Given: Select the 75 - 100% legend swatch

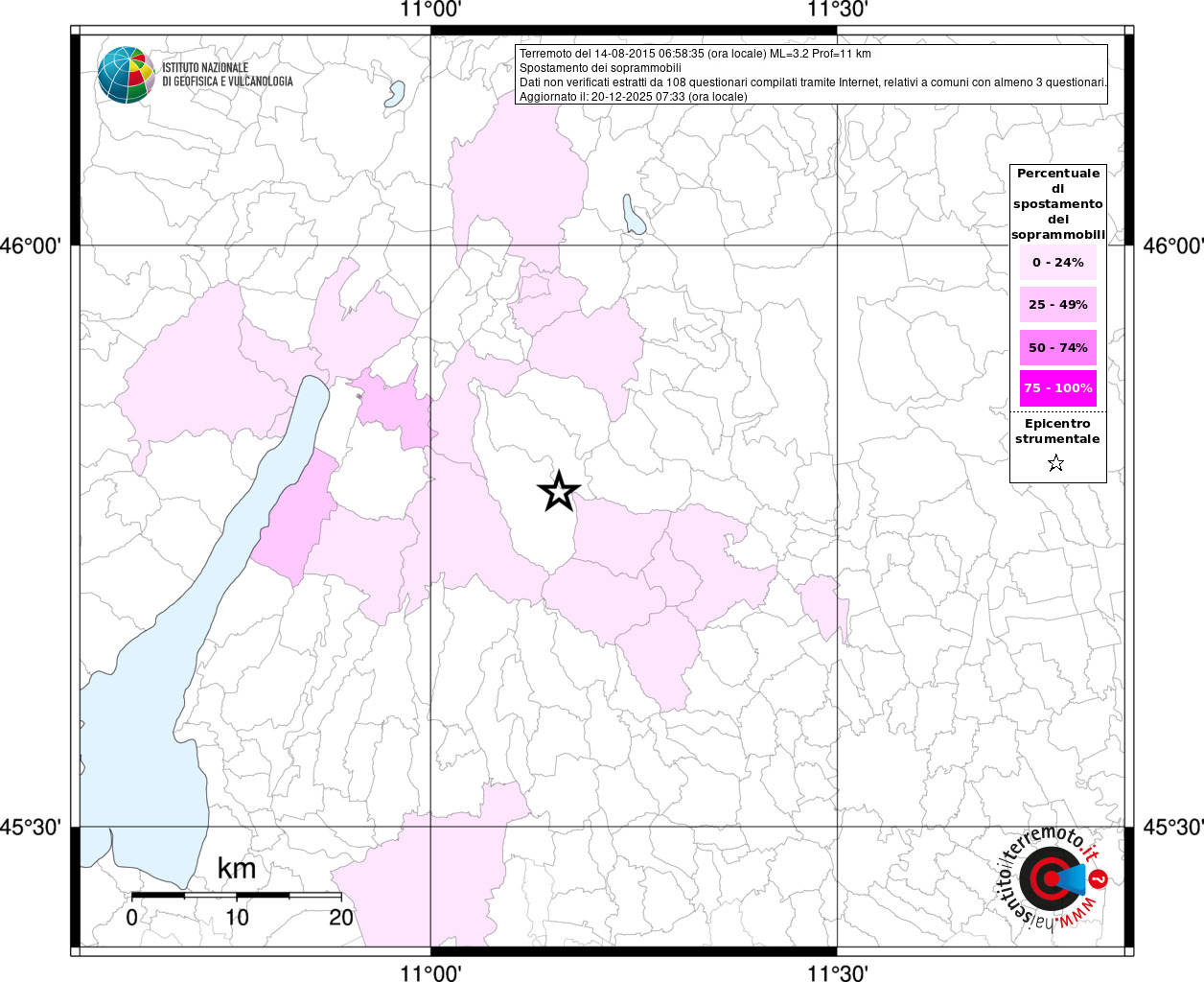Looking at the screenshot, I should 1058,388.
